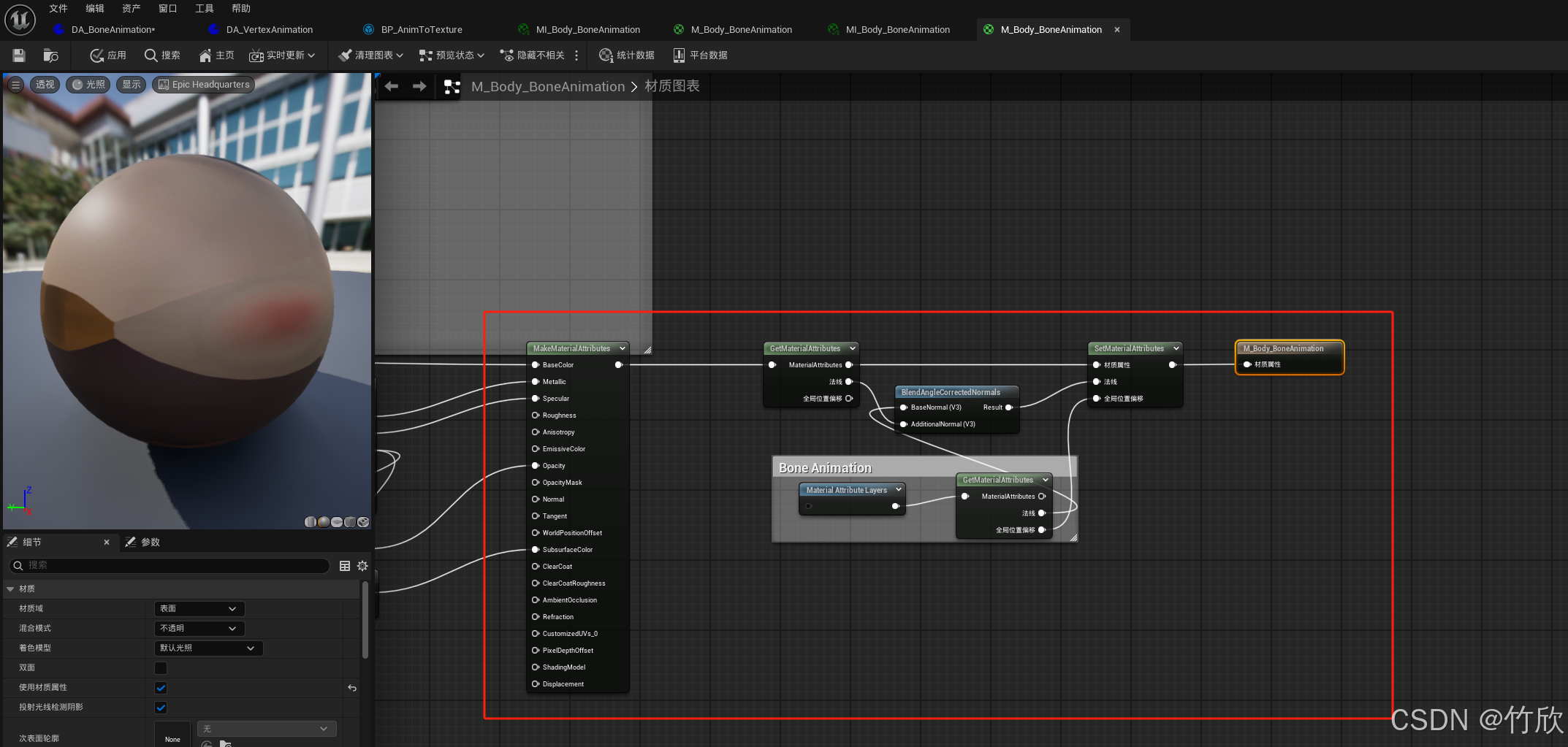Switch to the DA_VertexAnimation tab
The height and width of the screenshot is (747, 1568).
pos(269,29)
